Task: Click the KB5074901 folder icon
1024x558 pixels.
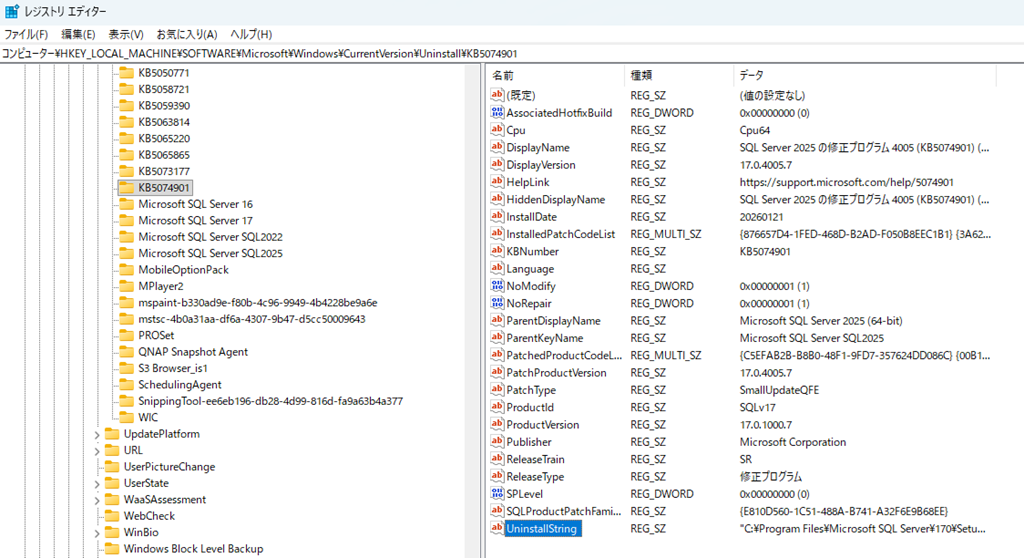Action: tap(126, 187)
